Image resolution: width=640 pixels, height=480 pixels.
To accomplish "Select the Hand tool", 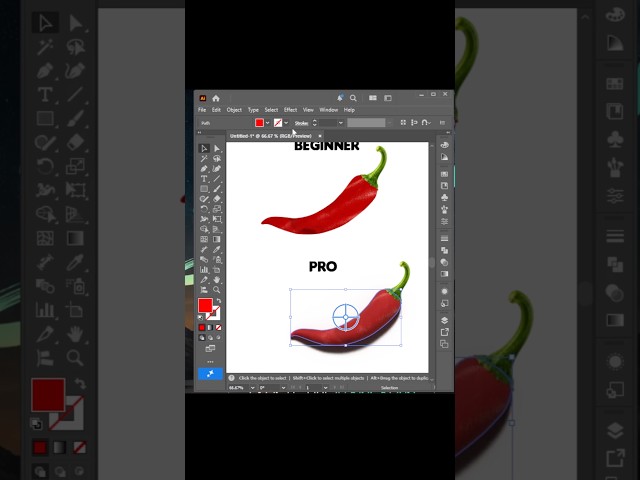I will point(217,280).
